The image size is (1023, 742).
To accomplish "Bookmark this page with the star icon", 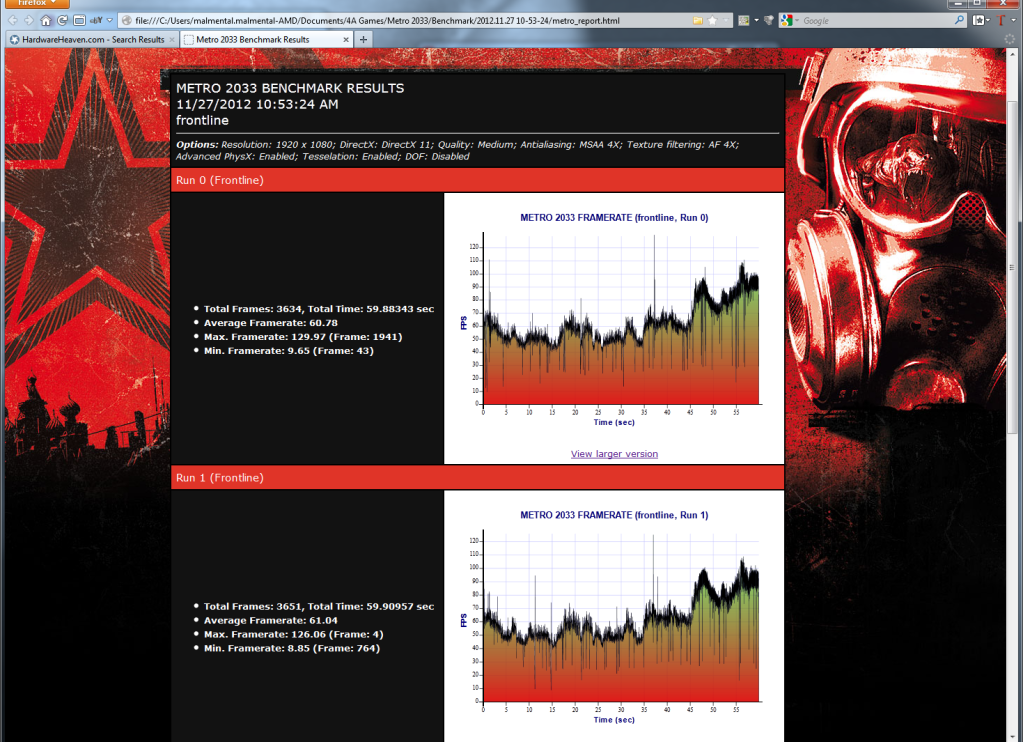I will pyautogui.click(x=712, y=20).
